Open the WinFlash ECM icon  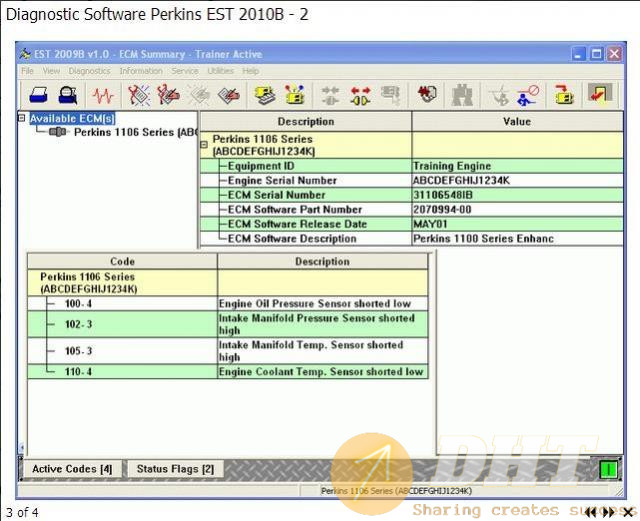pos(564,95)
